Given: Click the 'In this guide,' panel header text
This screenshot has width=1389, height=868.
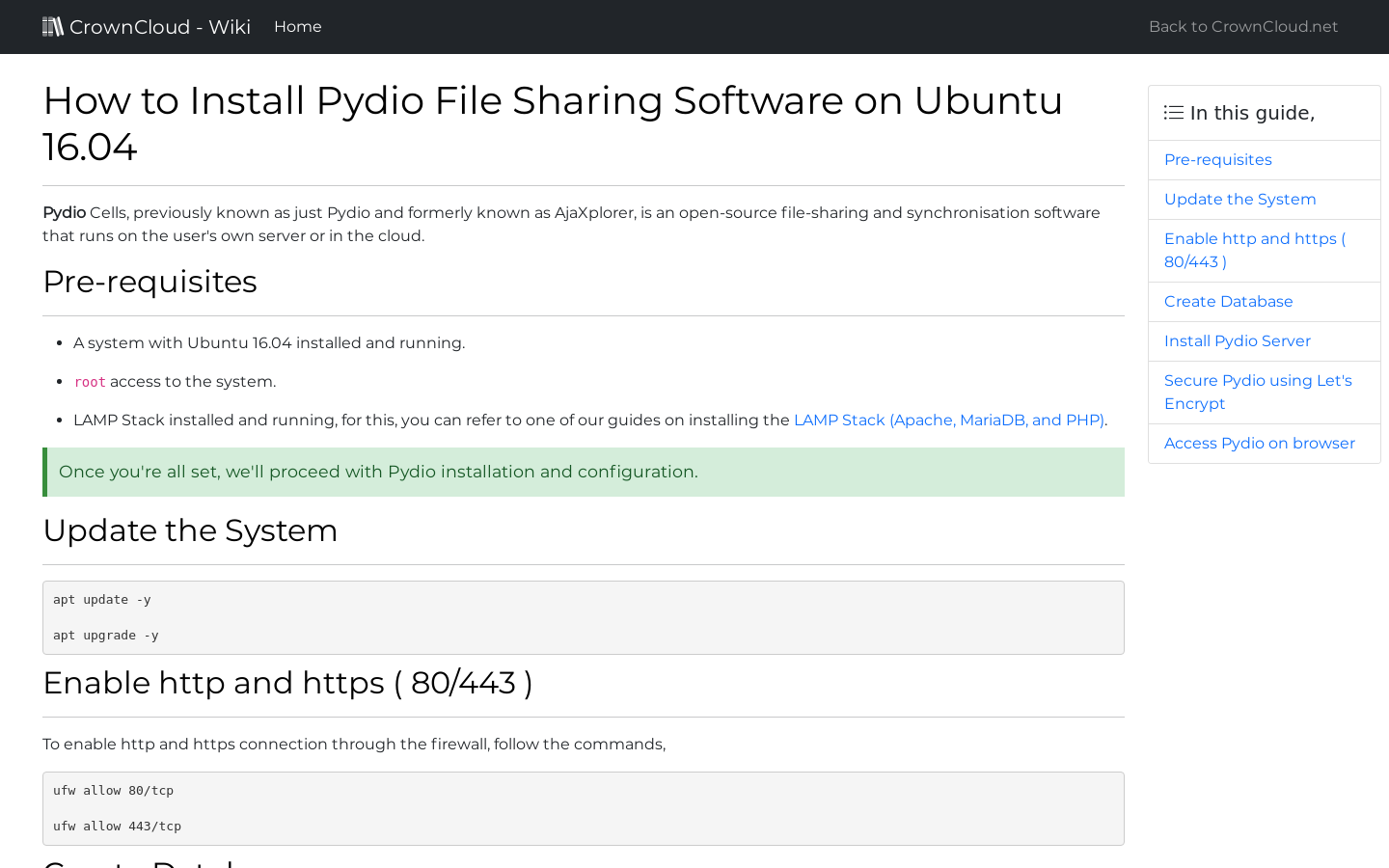Looking at the screenshot, I should click(1252, 113).
